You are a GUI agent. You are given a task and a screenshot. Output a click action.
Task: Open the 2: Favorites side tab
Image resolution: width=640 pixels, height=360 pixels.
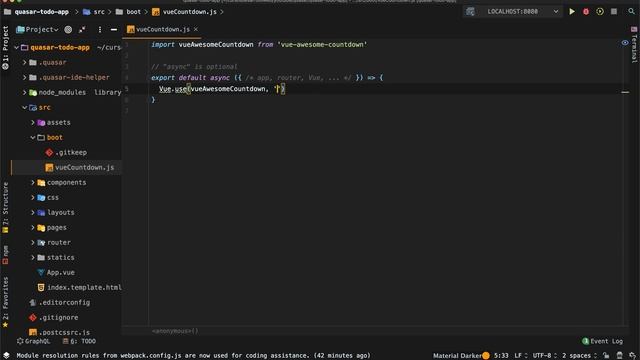[x=5, y=302]
